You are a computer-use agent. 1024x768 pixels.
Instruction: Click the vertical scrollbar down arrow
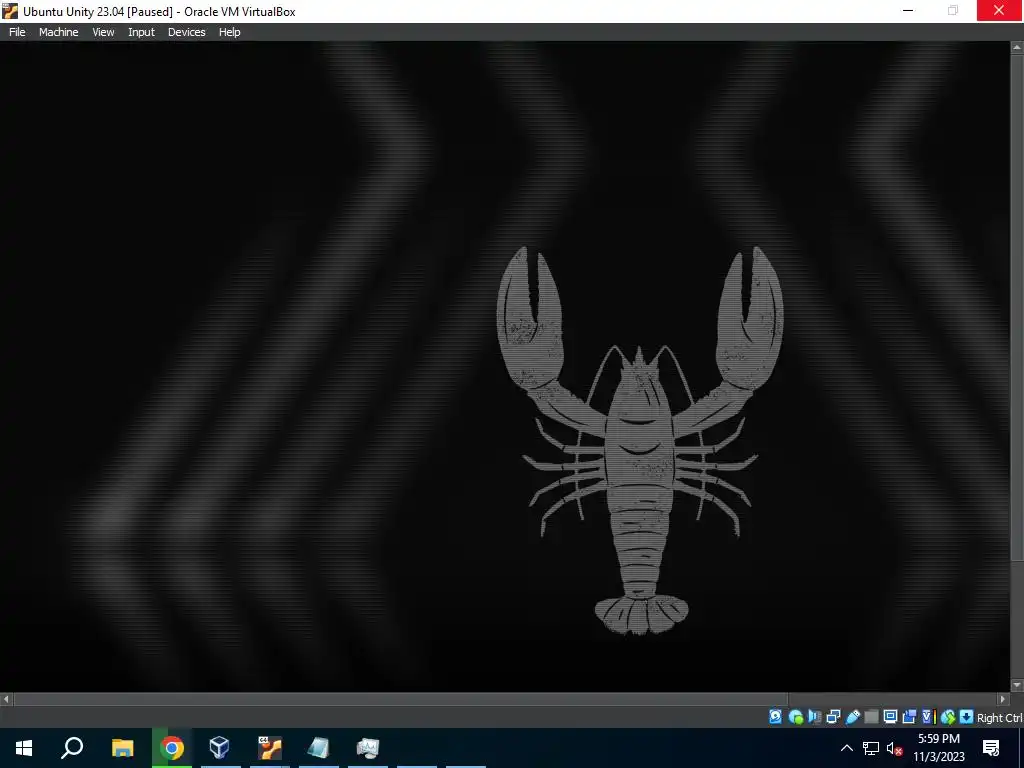tap(1017, 686)
